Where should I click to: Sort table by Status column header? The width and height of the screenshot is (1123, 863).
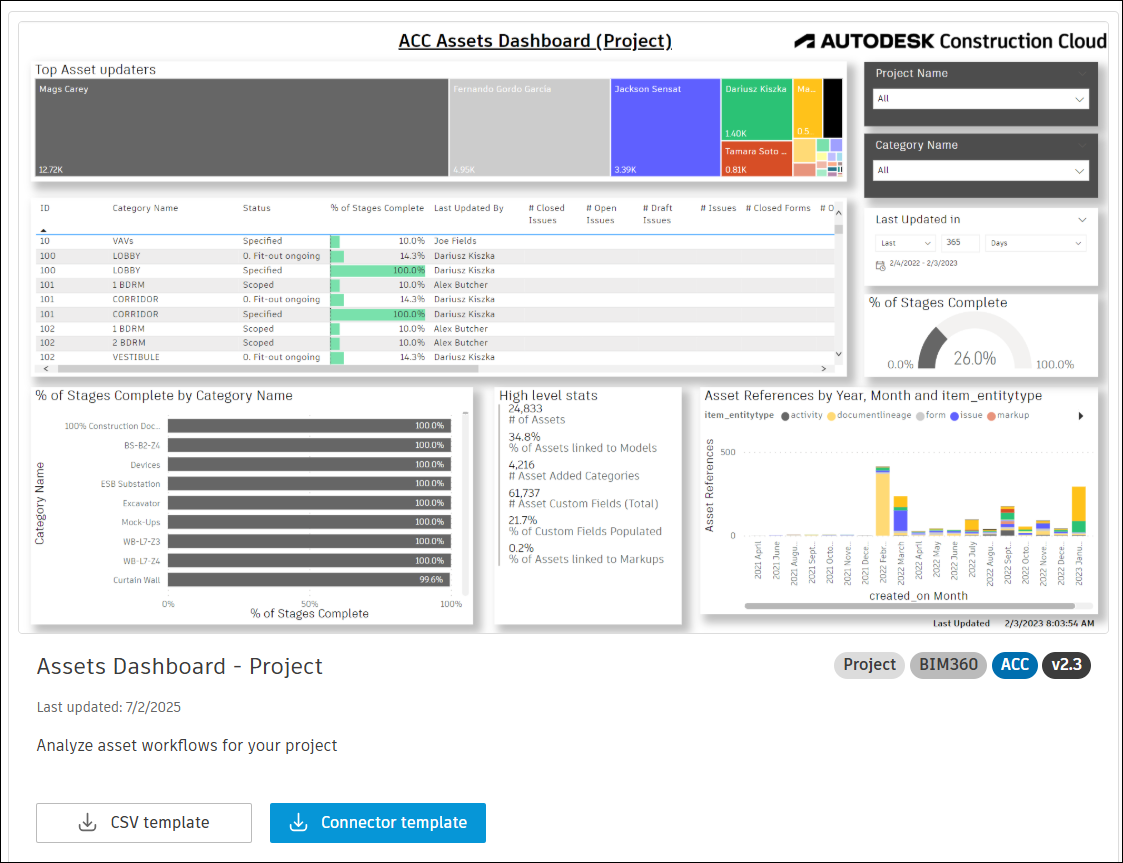[x=256, y=208]
